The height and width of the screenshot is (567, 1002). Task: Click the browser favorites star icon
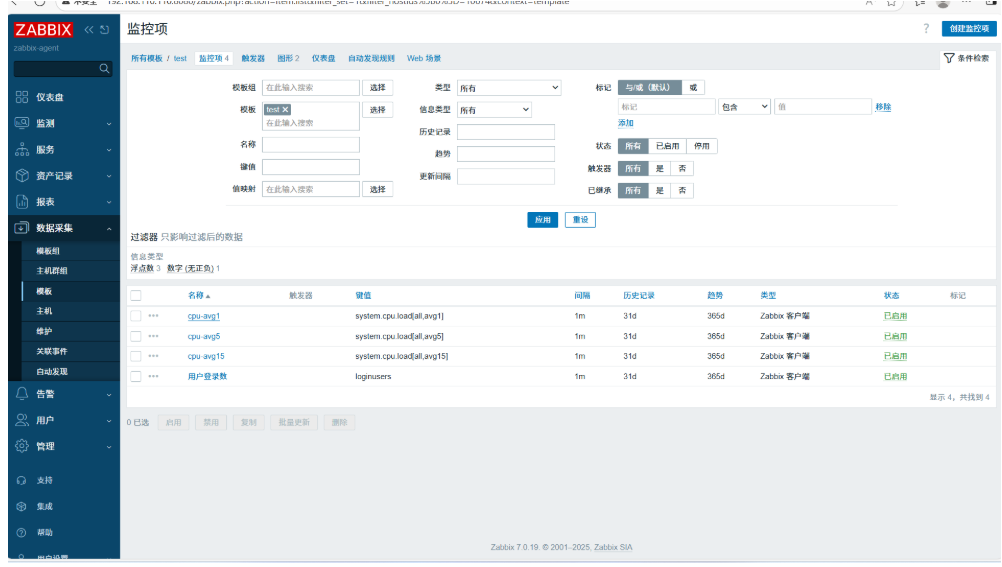[x=891, y=3]
